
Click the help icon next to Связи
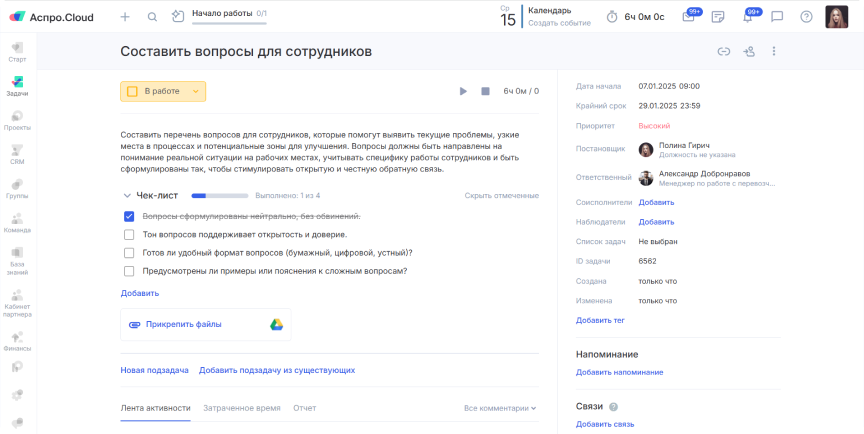[613, 406]
